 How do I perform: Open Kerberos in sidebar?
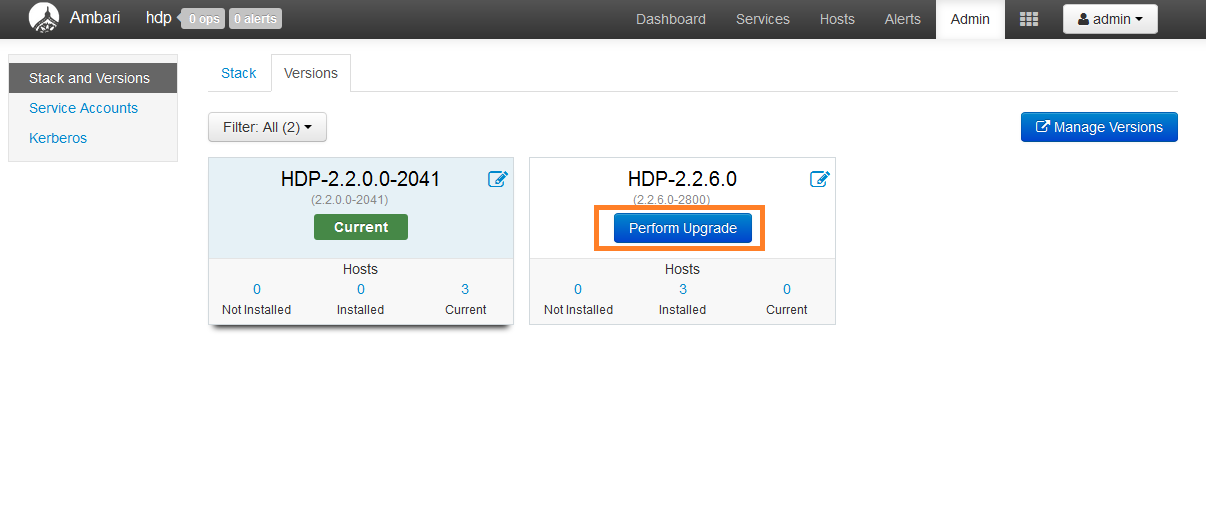click(58, 138)
